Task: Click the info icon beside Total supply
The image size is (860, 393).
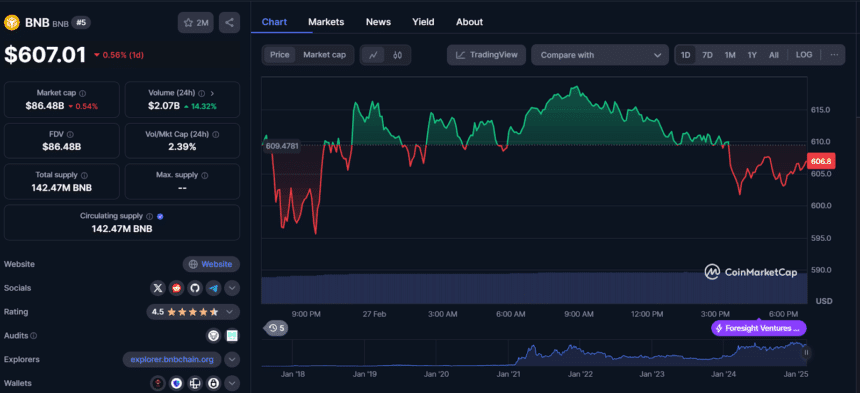Action: pyautogui.click(x=84, y=175)
